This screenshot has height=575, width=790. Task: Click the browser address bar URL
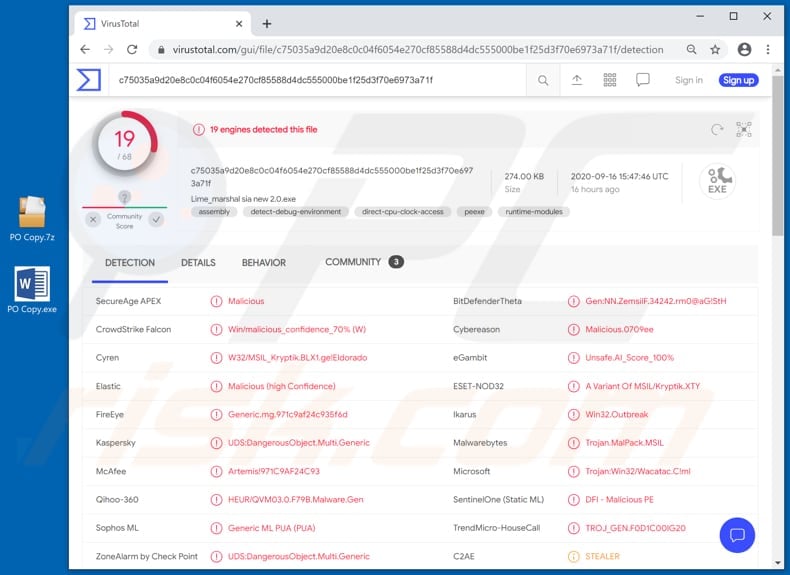(x=418, y=50)
